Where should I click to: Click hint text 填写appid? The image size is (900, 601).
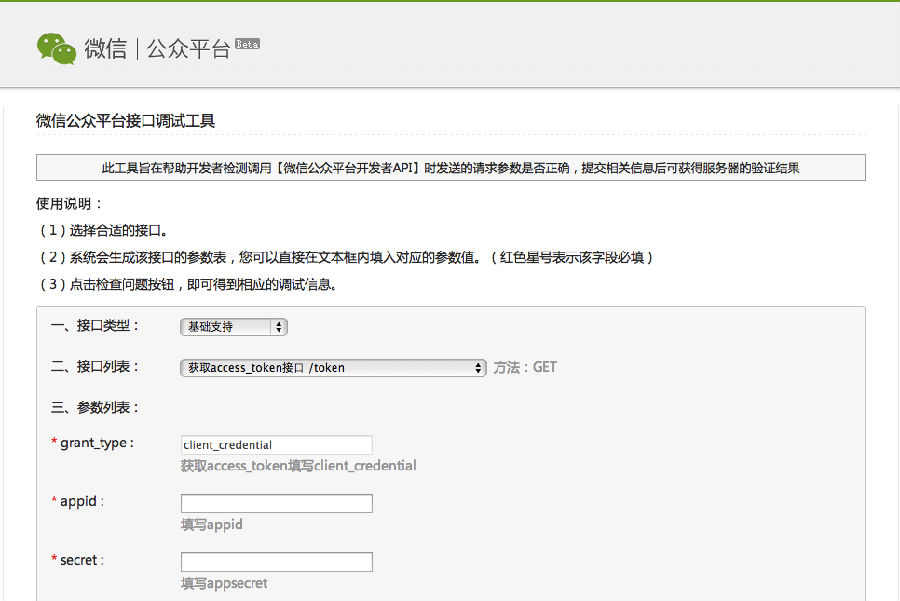coord(212,525)
